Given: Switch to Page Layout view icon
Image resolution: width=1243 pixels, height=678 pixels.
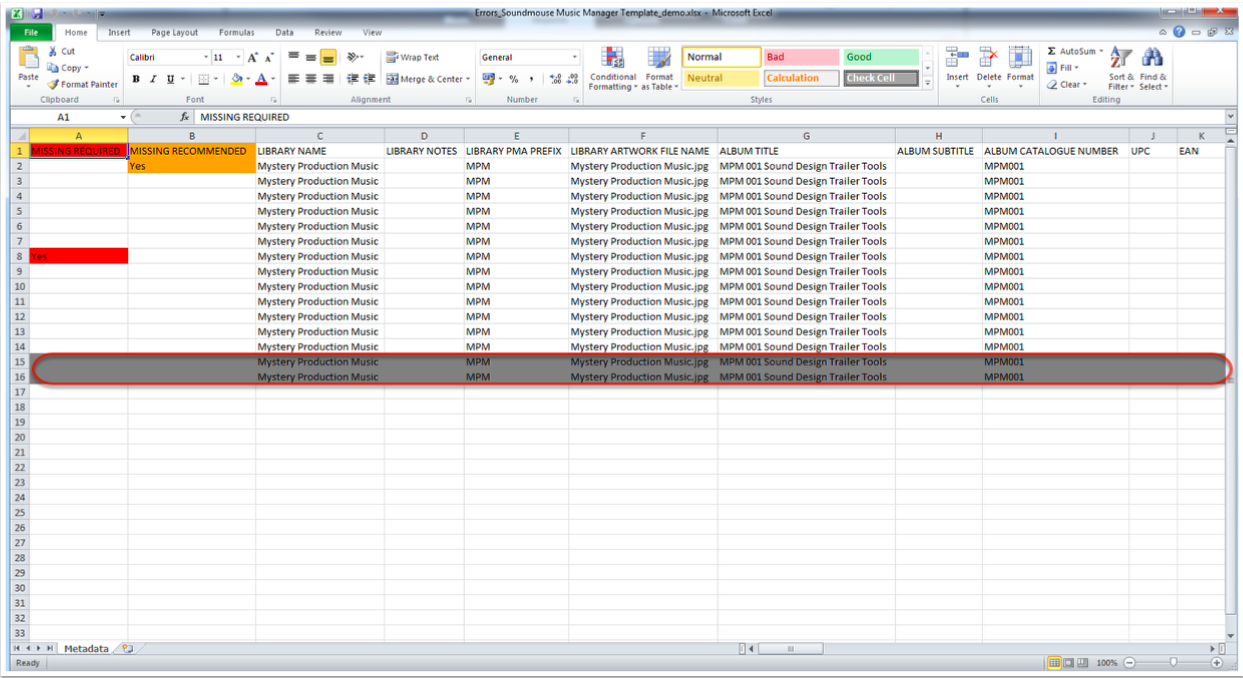Looking at the screenshot, I should pyautogui.click(x=1070, y=663).
